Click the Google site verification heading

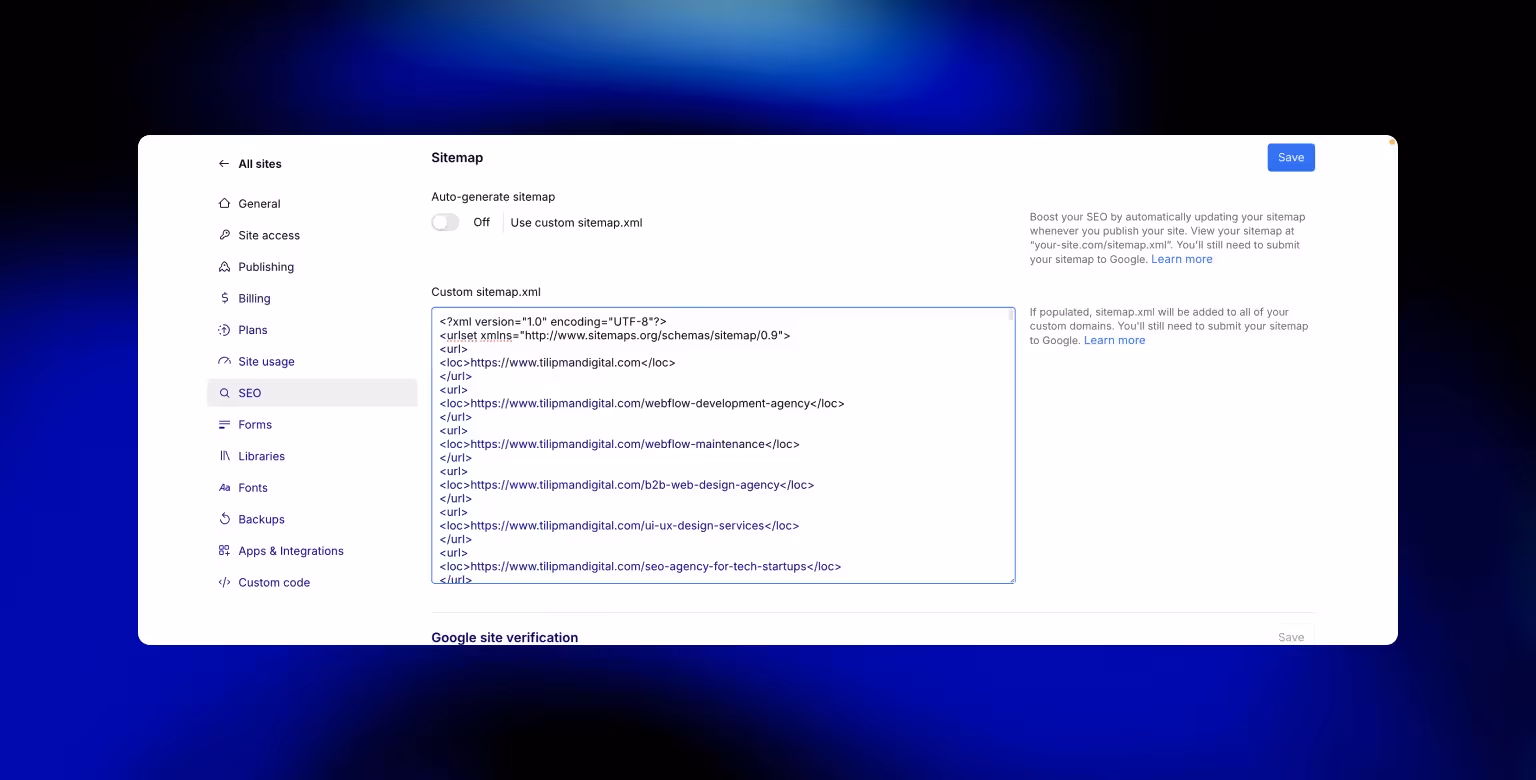[x=504, y=637]
